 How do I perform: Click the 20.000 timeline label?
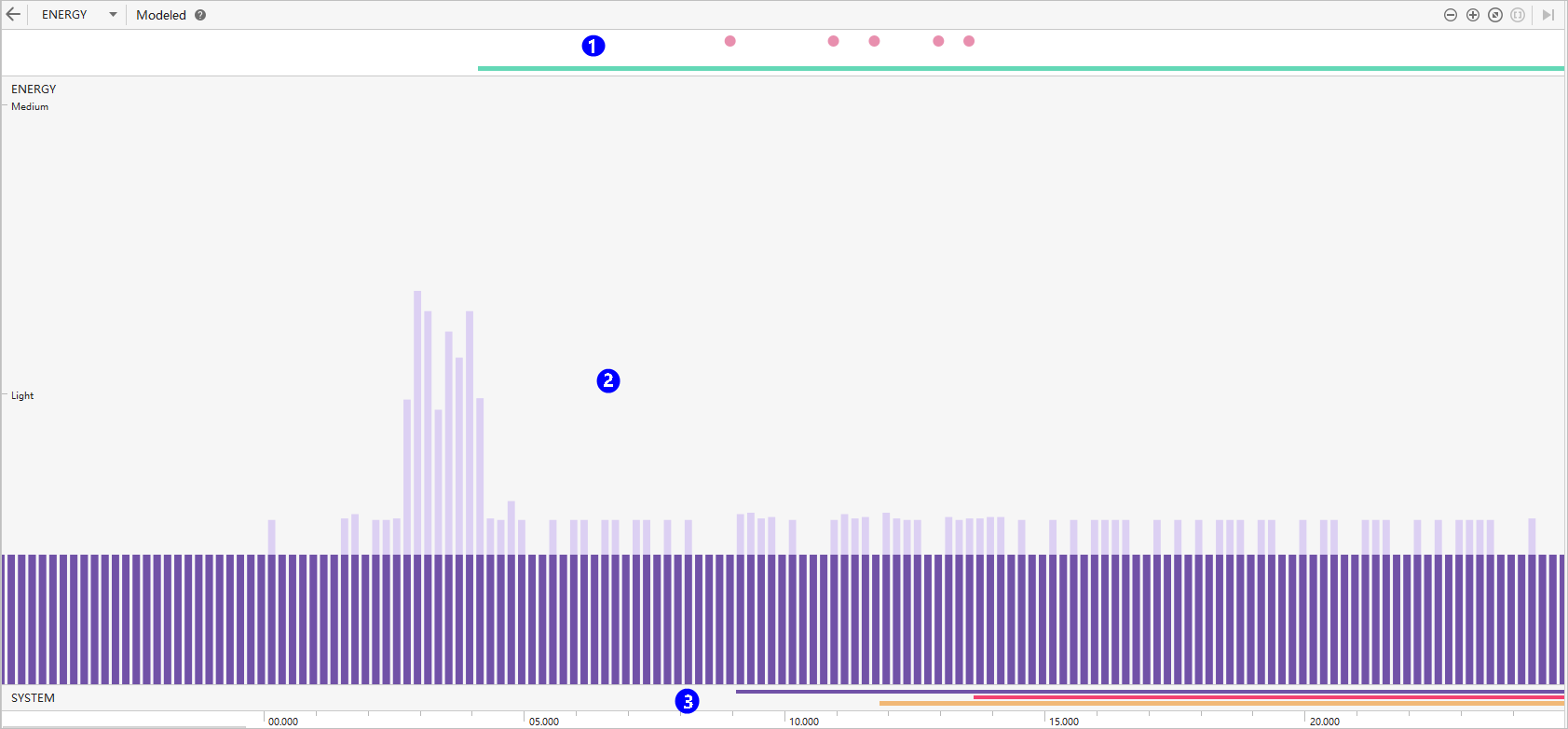tap(1325, 722)
